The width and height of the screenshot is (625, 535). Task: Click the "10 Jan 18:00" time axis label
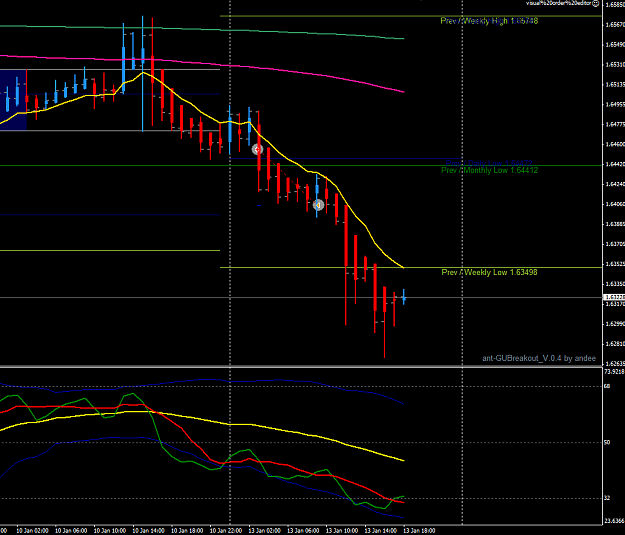point(187,531)
